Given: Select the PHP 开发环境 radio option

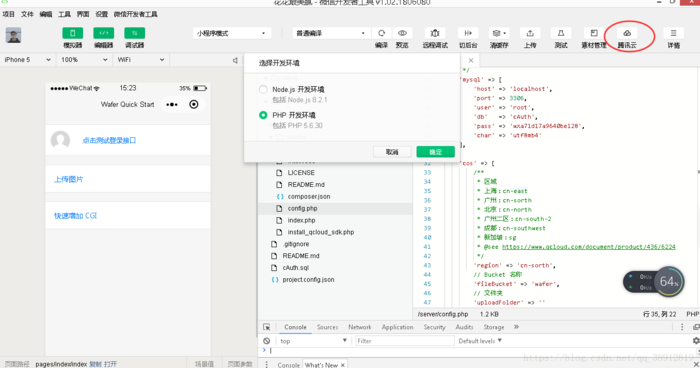Looking at the screenshot, I should [263, 115].
